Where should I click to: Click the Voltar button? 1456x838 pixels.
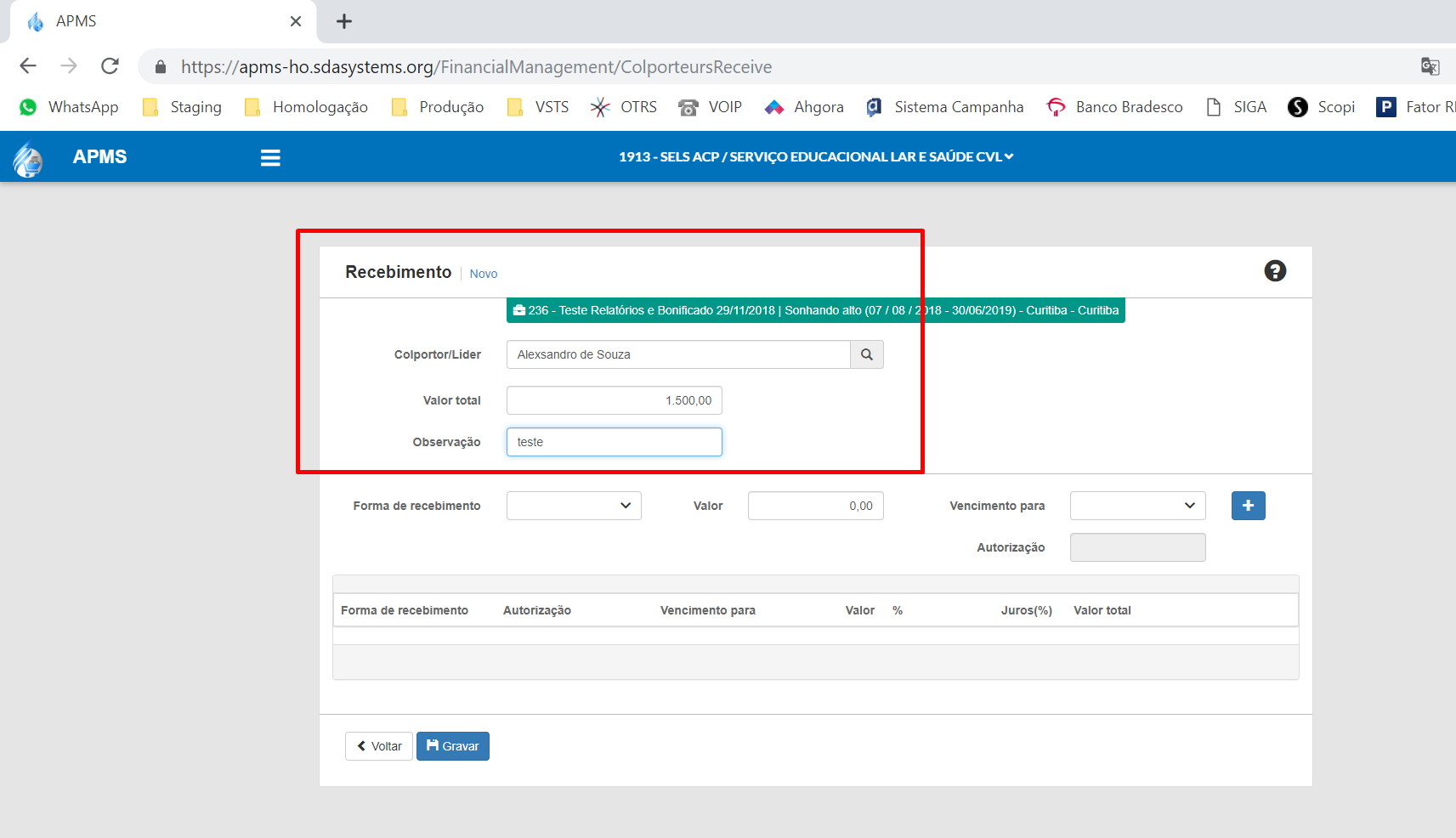tap(379, 746)
